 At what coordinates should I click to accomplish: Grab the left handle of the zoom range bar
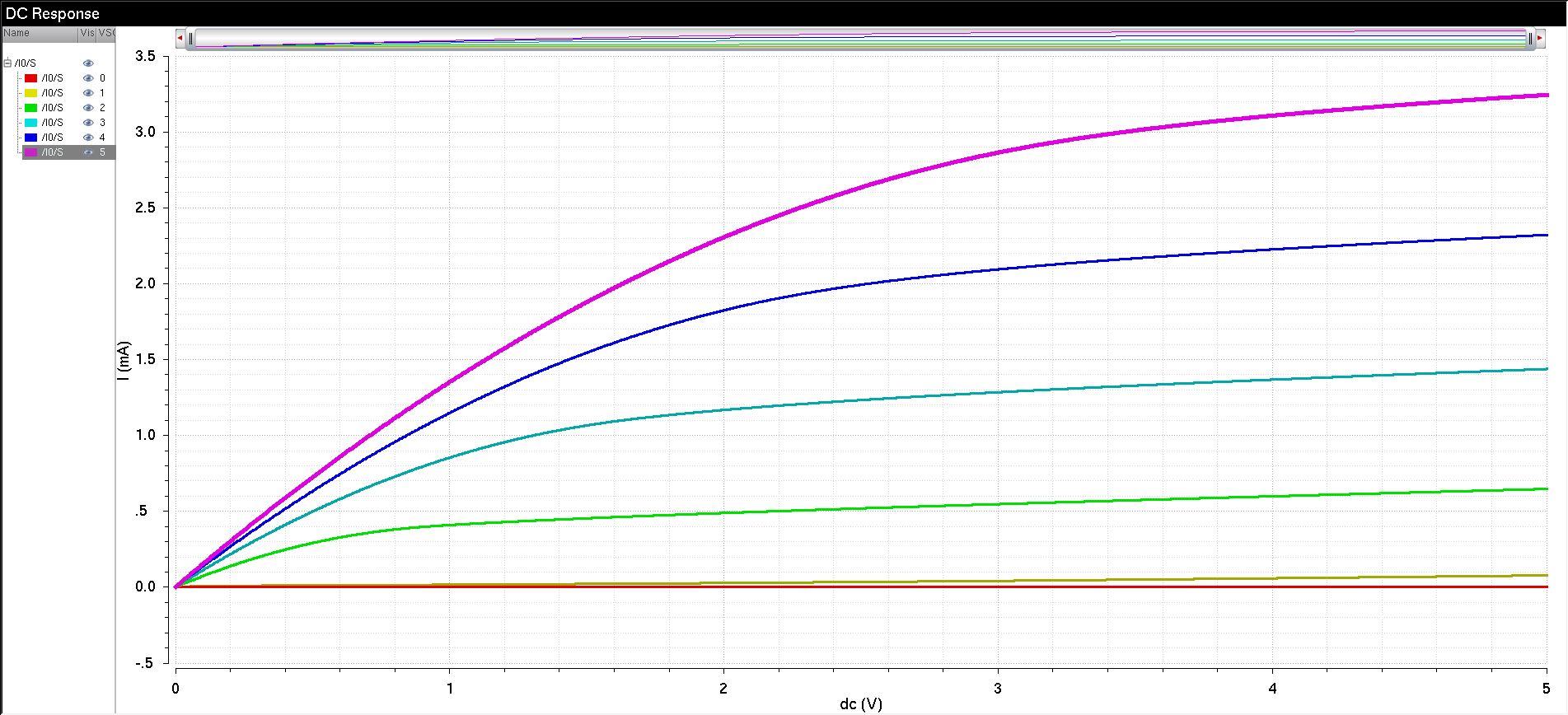(x=190, y=38)
